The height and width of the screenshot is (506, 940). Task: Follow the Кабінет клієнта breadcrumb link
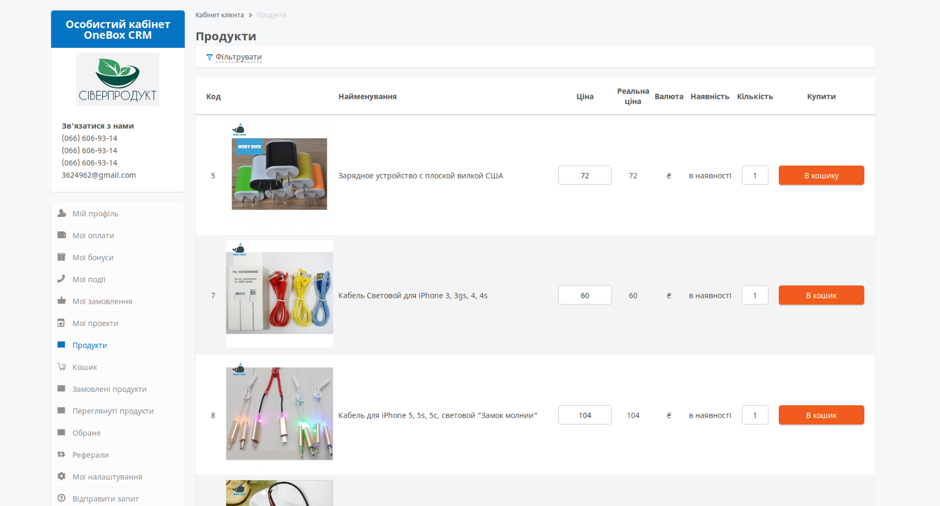point(219,15)
